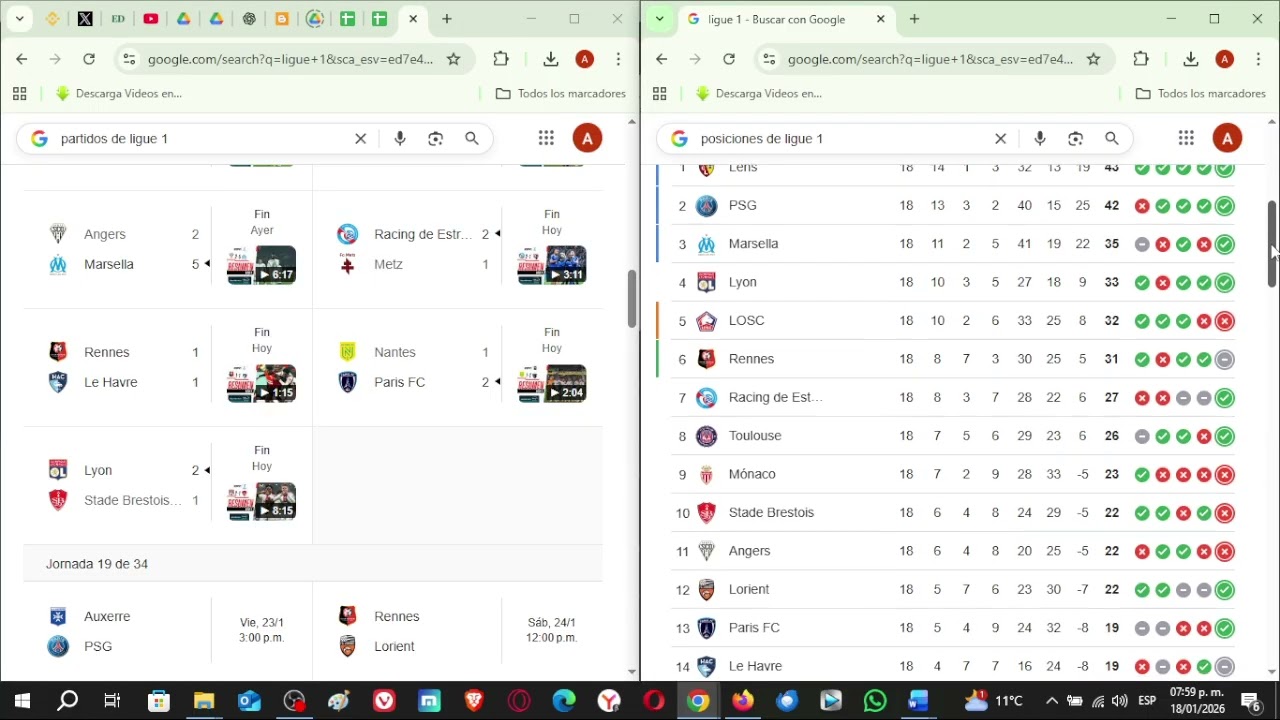
Task: Open apps grid in left bookmarks bar
Action: pos(19,94)
